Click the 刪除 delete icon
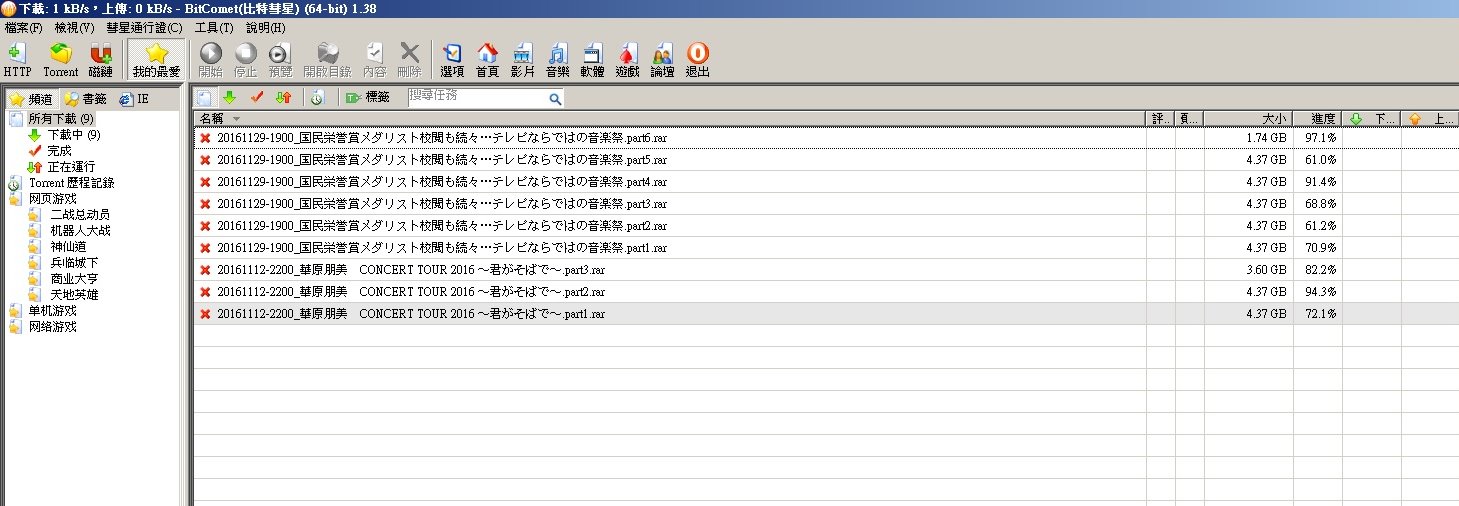Viewport: 1459px width, 506px height. coord(409,60)
